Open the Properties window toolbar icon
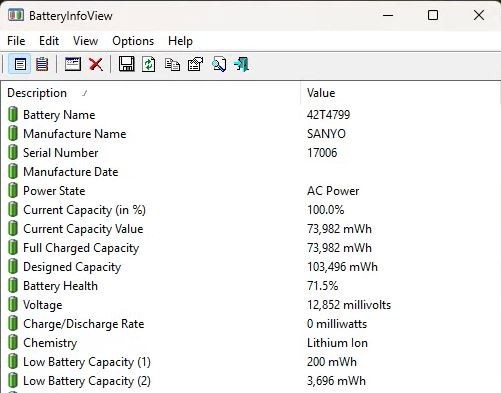 73,64
